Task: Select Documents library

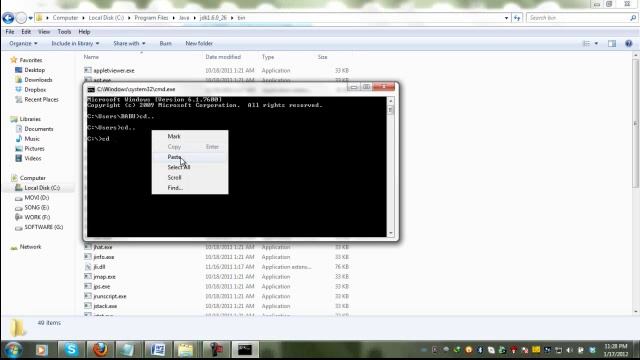Action: click(38, 129)
